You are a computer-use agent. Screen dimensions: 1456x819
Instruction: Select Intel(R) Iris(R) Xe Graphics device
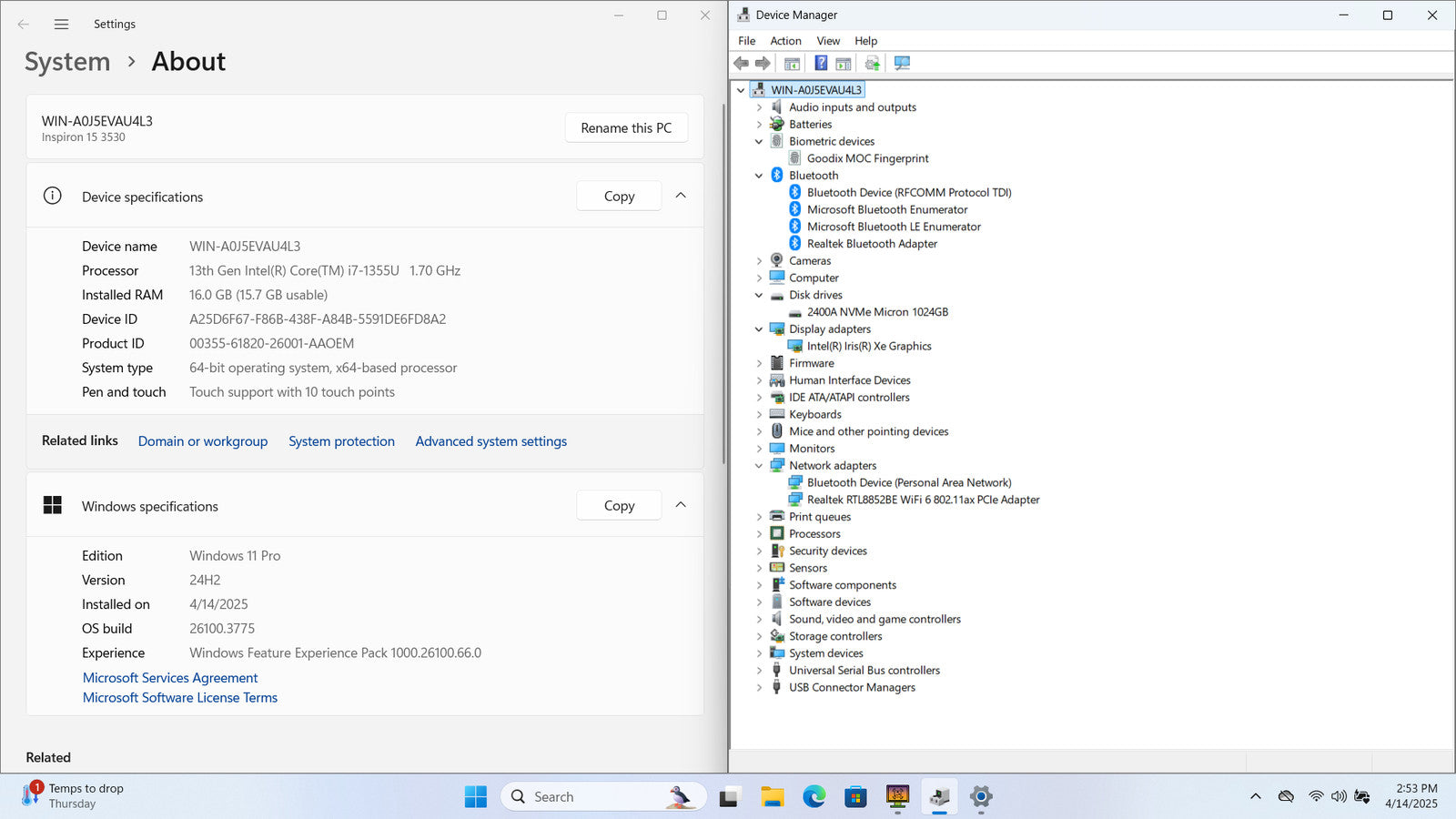tap(868, 346)
